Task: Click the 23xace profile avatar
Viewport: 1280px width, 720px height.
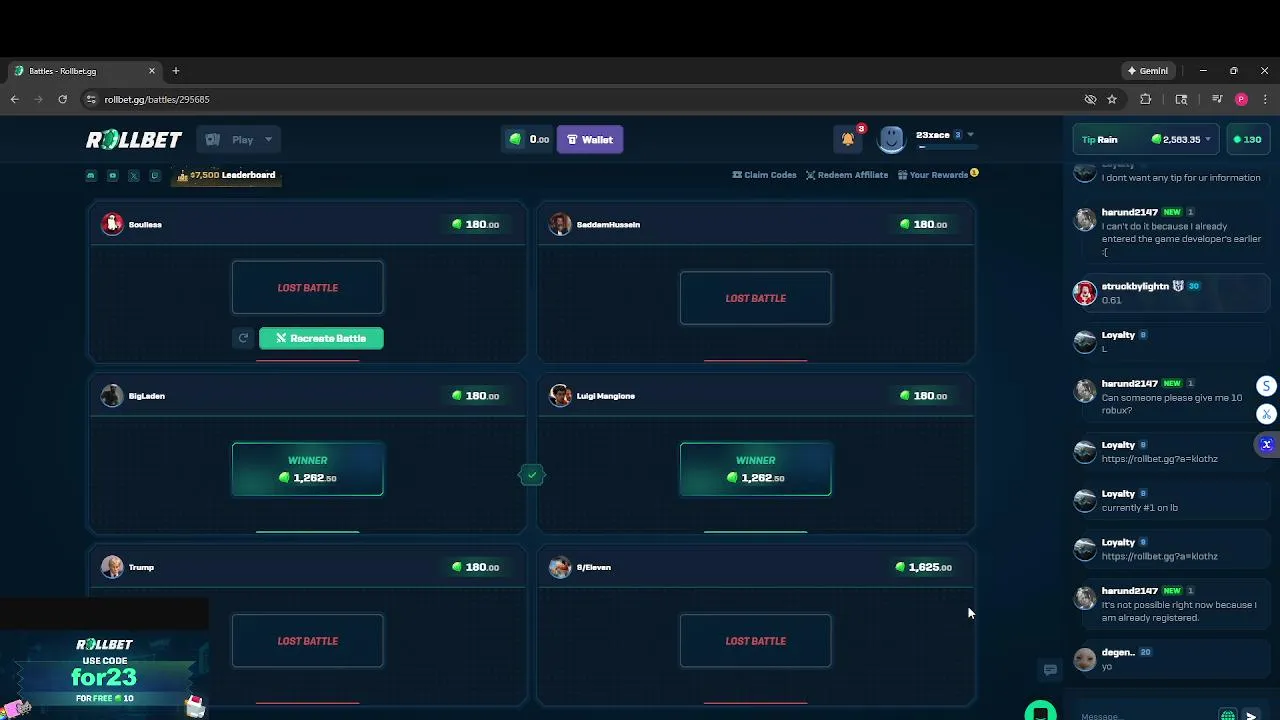Action: [x=891, y=139]
